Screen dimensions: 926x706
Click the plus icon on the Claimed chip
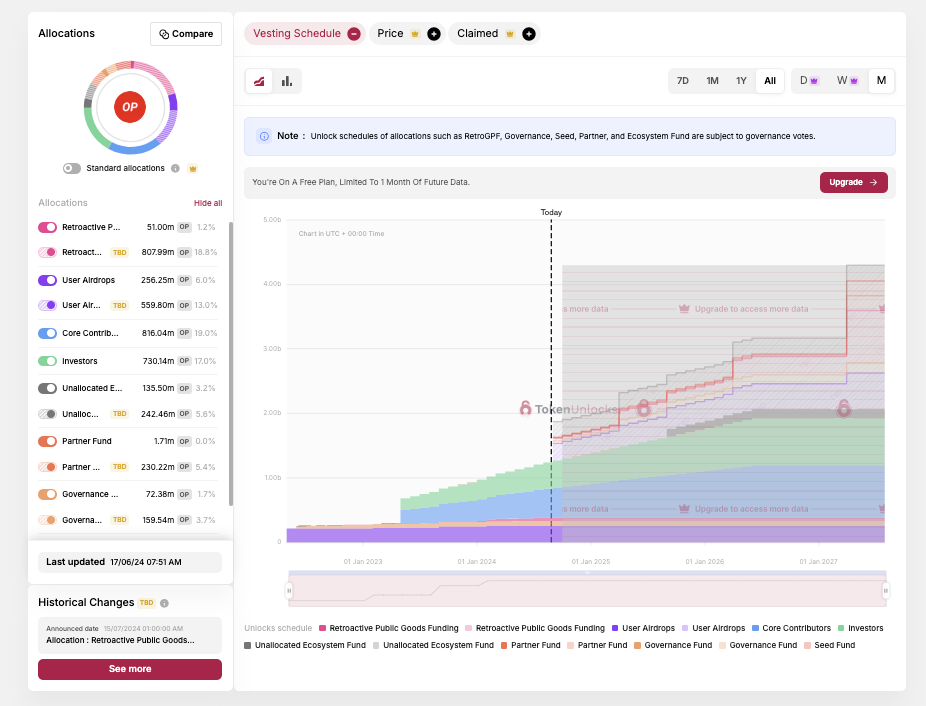(x=529, y=34)
